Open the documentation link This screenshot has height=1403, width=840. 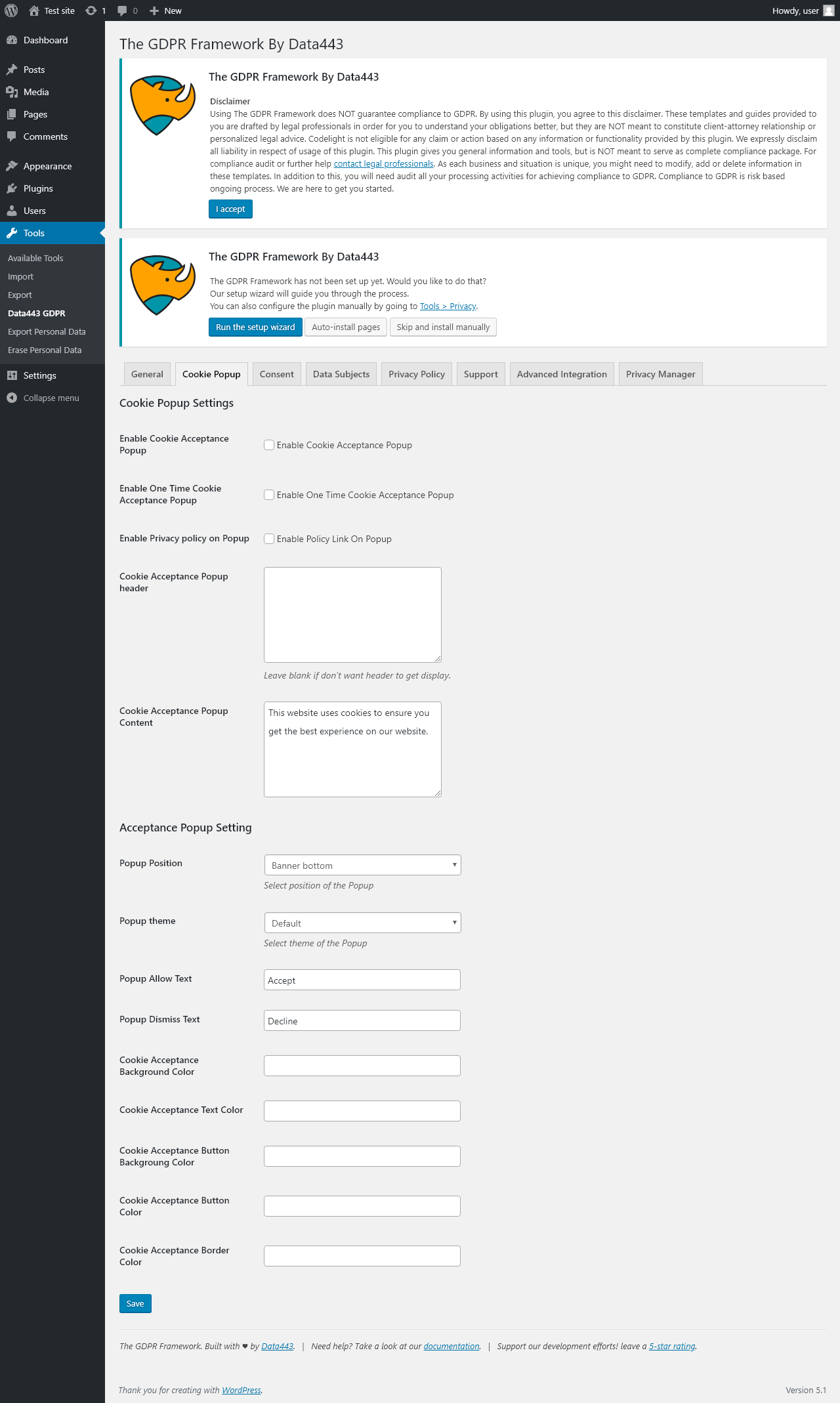click(451, 1346)
